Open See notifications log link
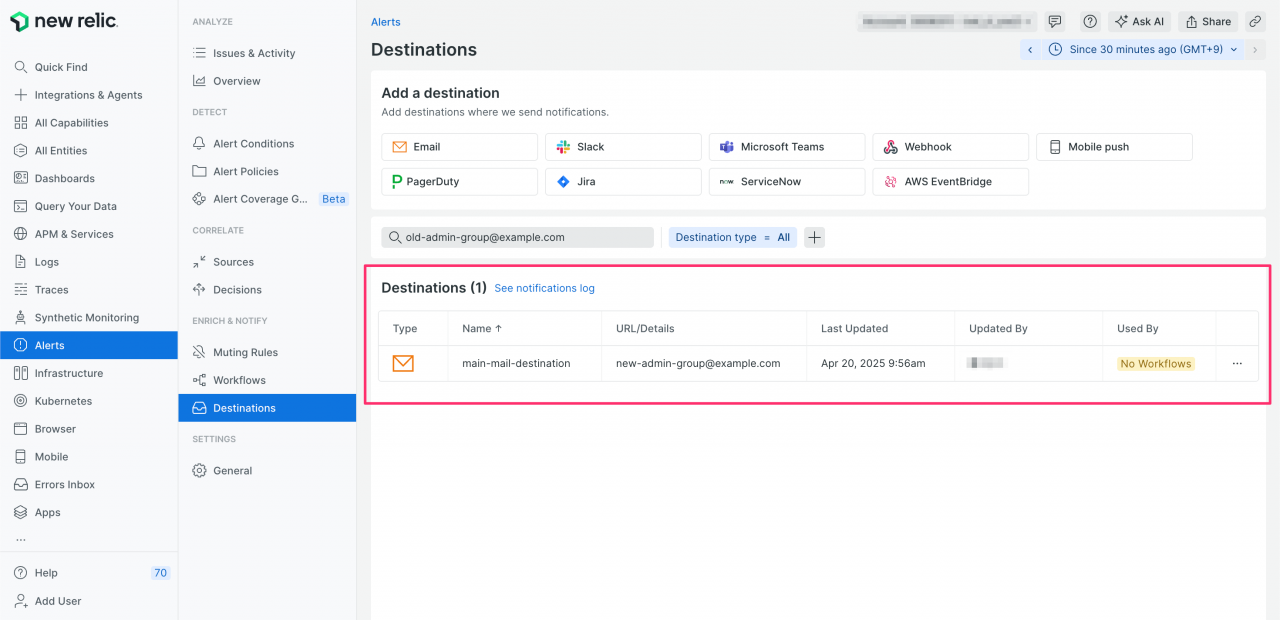 point(544,288)
